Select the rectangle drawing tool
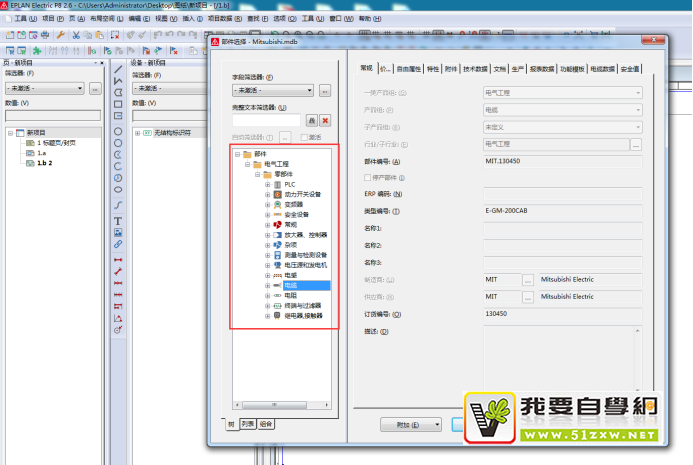The width and height of the screenshot is (693, 465). click(x=118, y=105)
